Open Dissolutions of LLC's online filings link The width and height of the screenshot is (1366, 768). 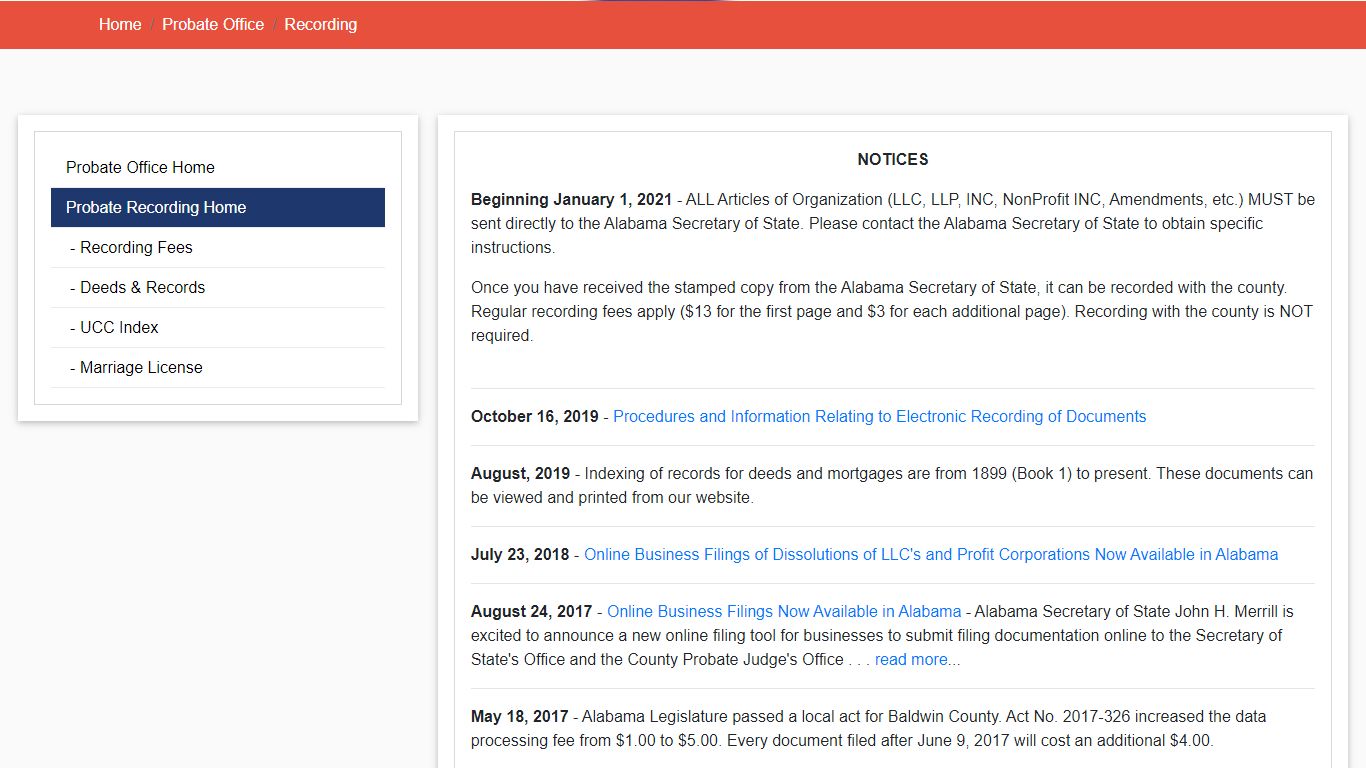point(931,554)
